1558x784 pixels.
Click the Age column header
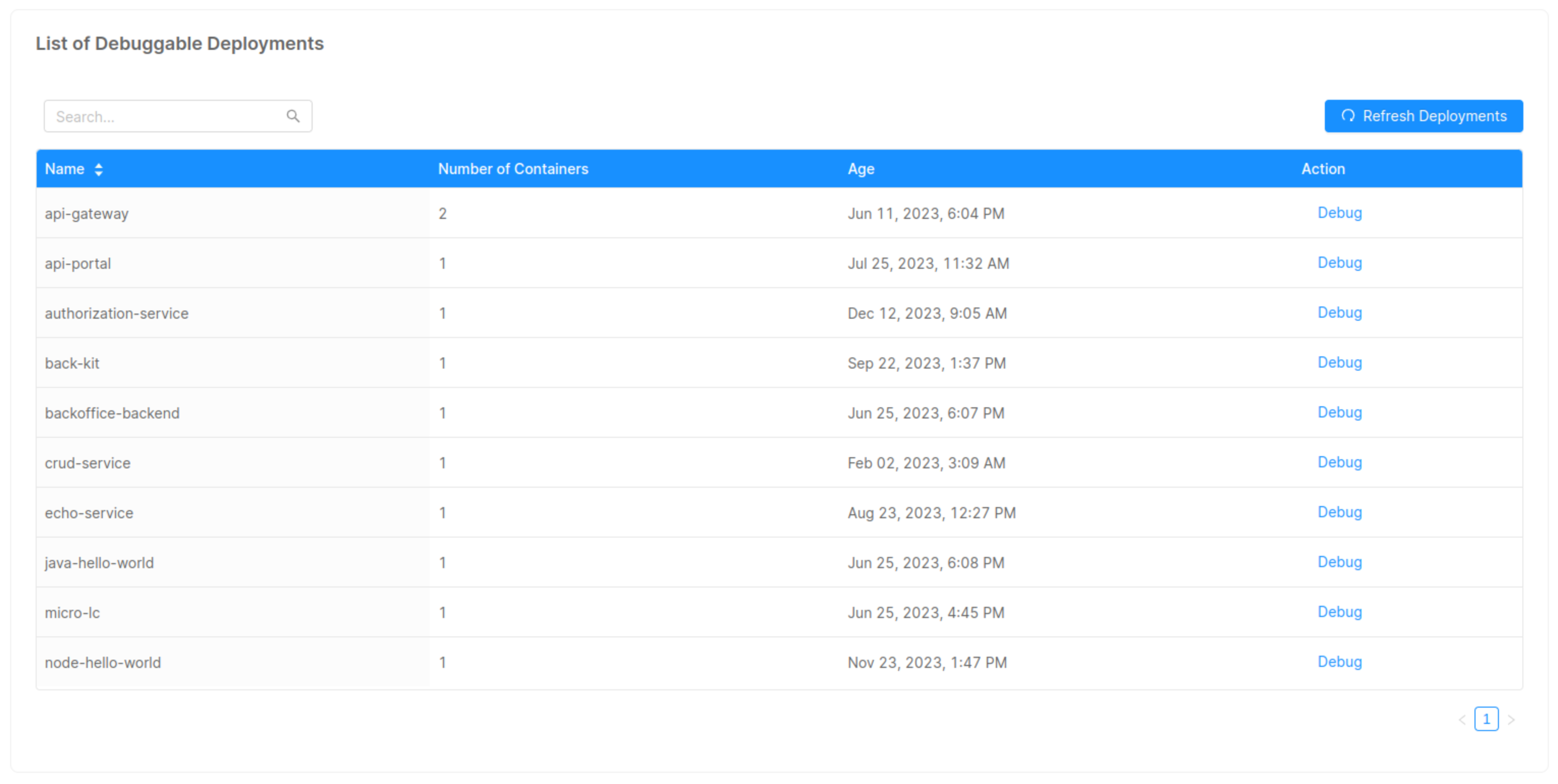[x=860, y=170]
